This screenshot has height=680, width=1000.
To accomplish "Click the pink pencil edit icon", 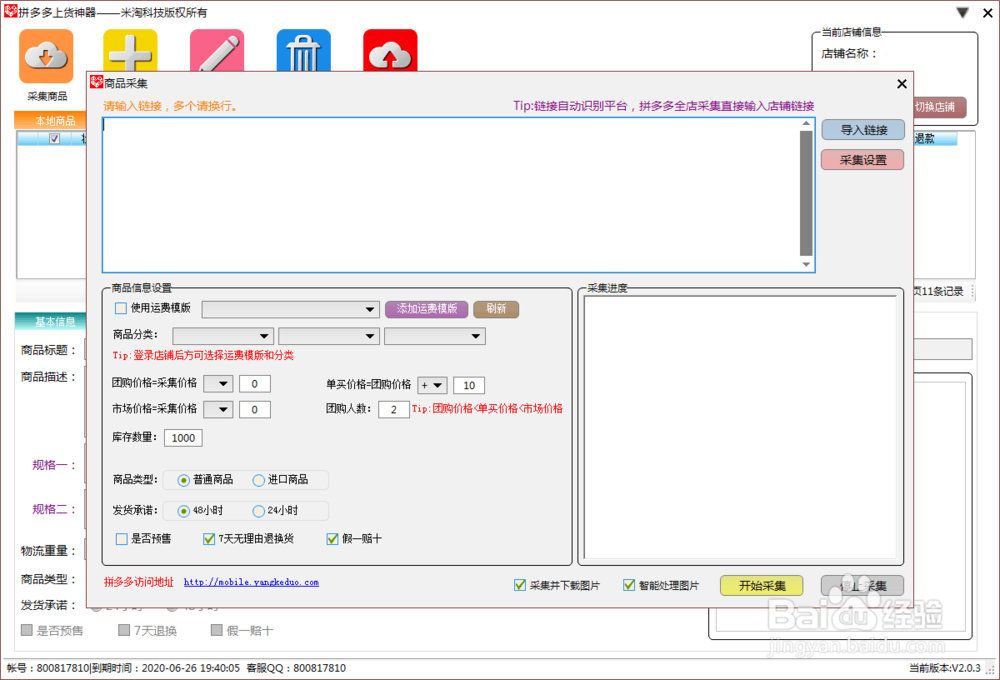I will point(217,50).
